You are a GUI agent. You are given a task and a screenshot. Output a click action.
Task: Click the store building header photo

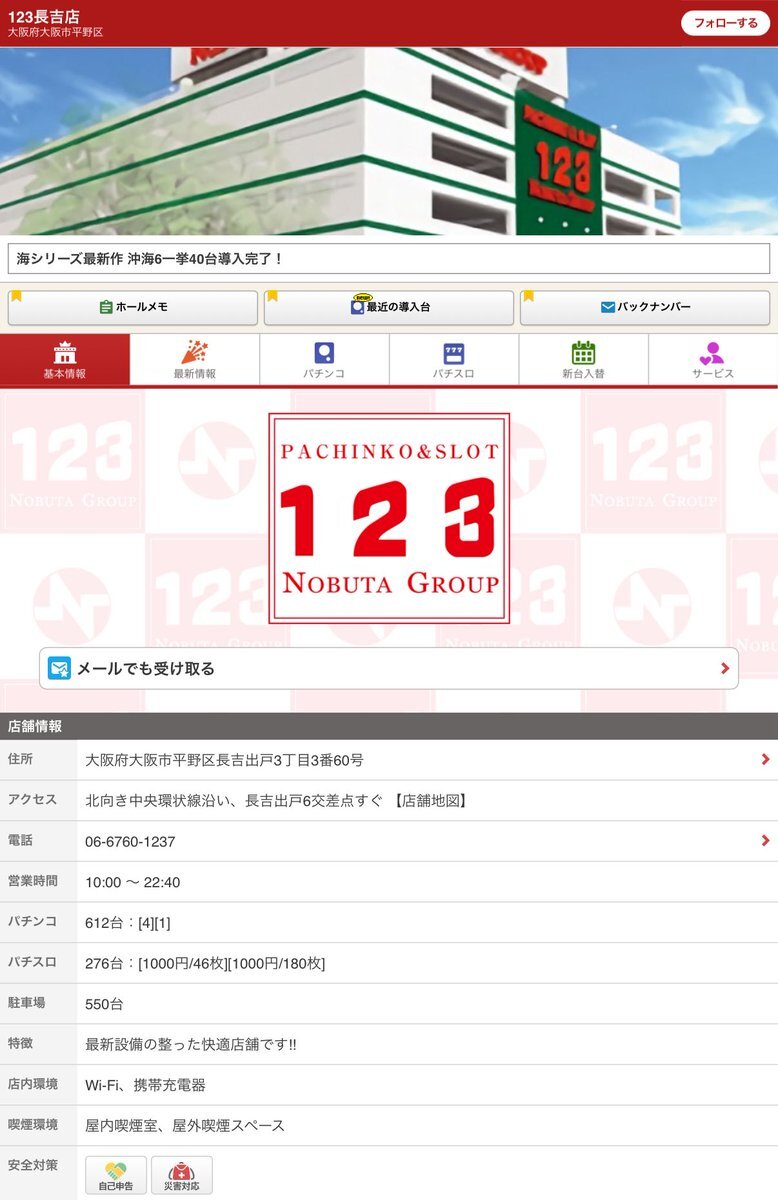[389, 141]
